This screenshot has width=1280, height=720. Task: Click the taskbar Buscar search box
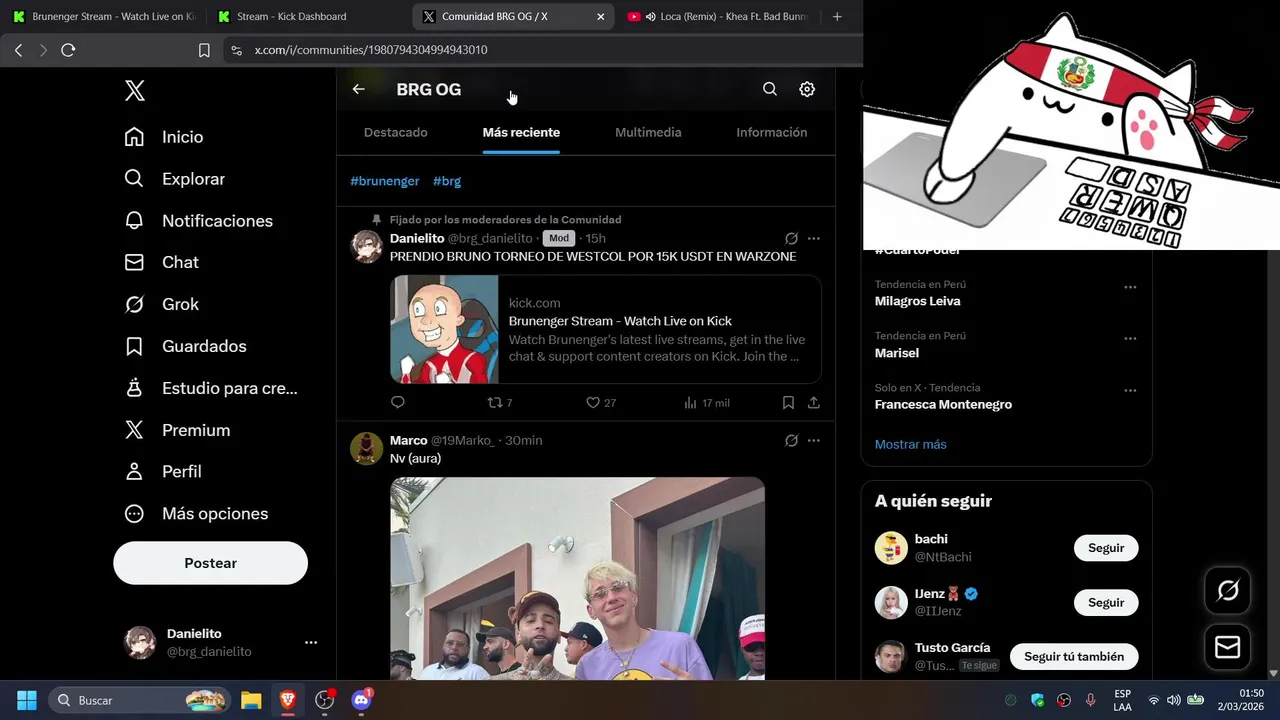click(x=138, y=700)
